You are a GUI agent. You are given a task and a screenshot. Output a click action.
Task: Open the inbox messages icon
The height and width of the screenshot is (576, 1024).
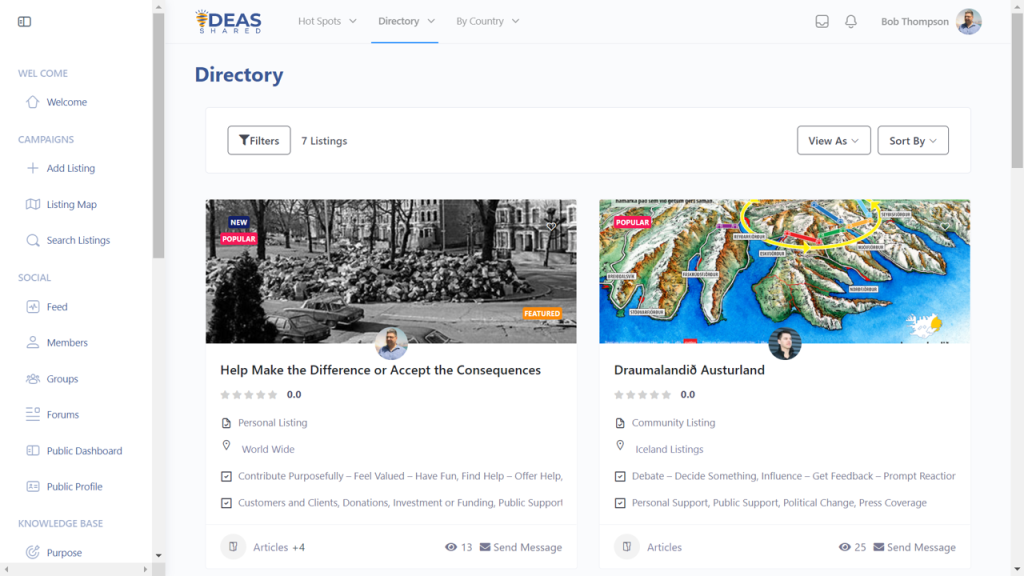[x=822, y=22]
